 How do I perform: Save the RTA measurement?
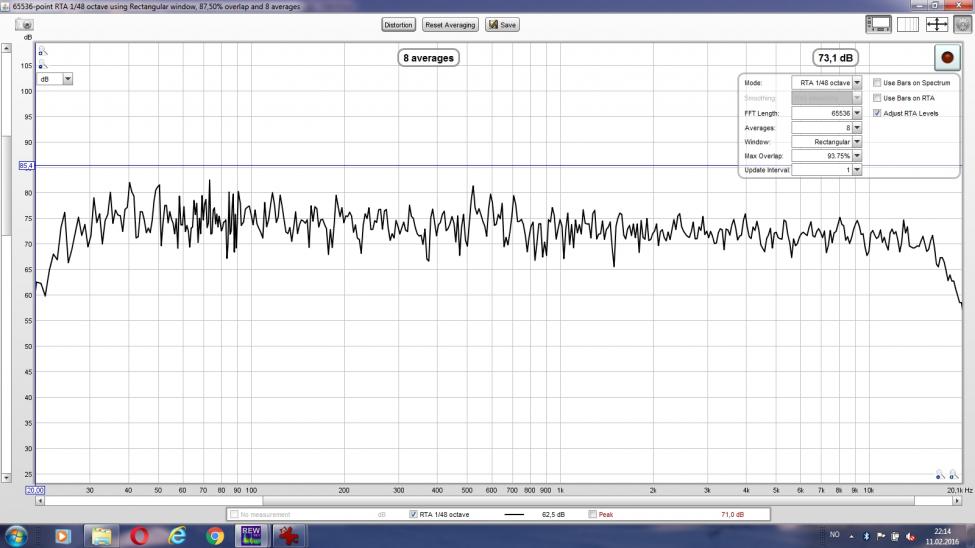pyautogui.click(x=502, y=25)
